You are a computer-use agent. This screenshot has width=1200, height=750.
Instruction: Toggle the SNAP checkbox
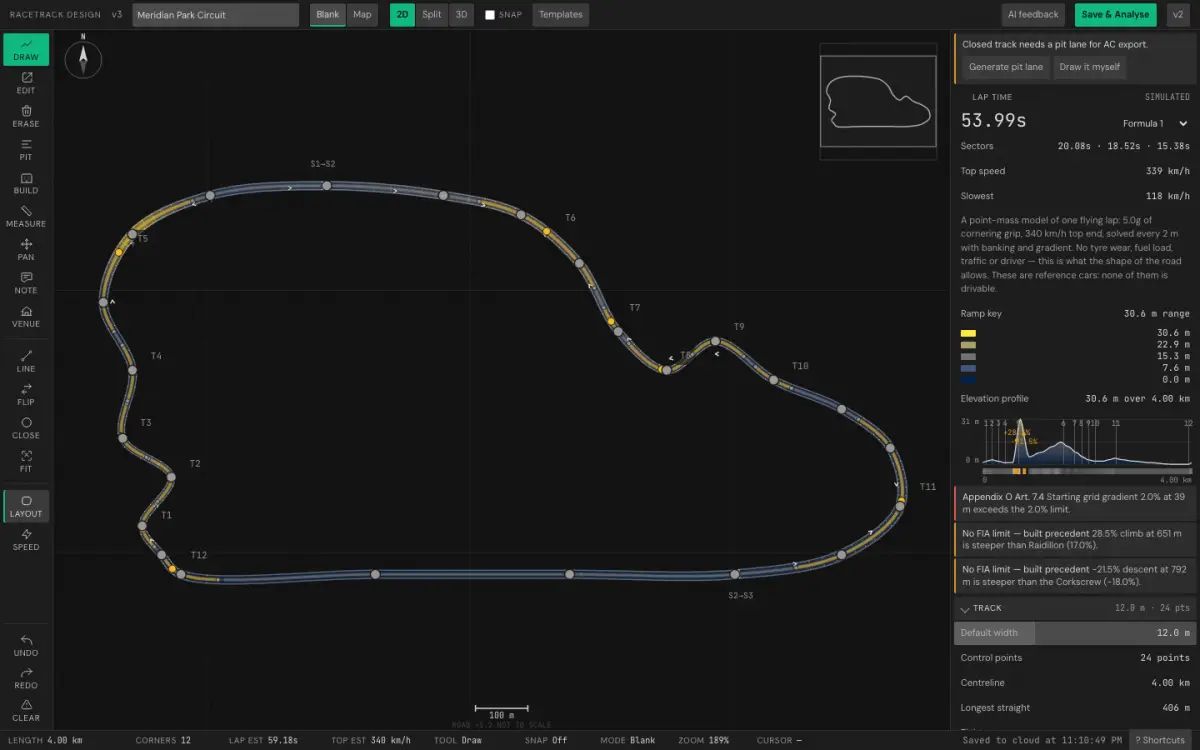490,15
